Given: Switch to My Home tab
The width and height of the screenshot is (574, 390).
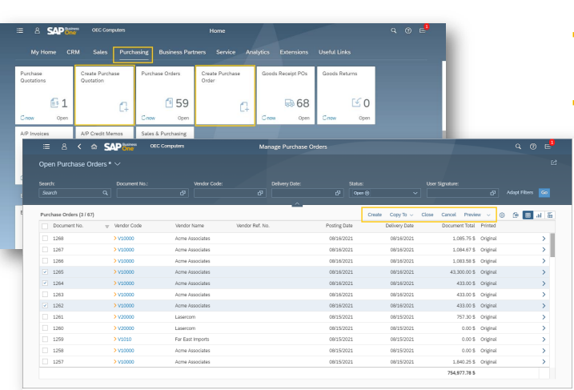Looking at the screenshot, I should 43,52.
